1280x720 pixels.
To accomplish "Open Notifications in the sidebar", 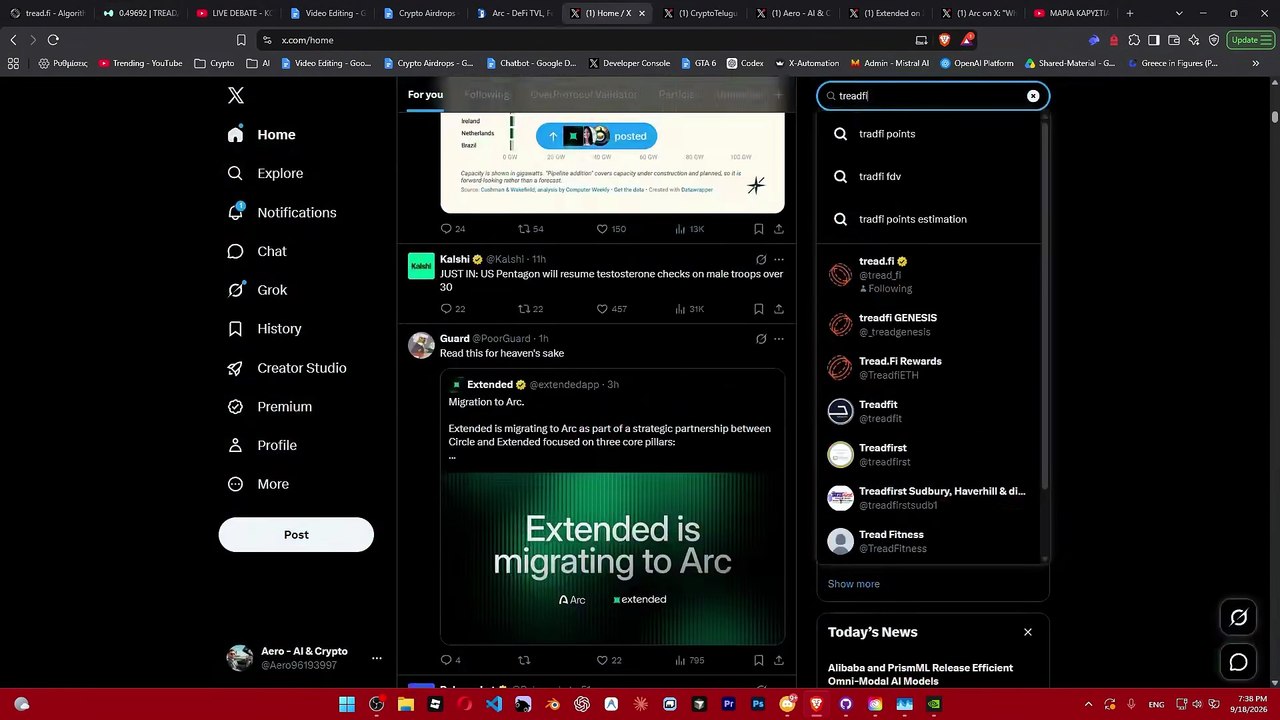I will tap(283, 212).
